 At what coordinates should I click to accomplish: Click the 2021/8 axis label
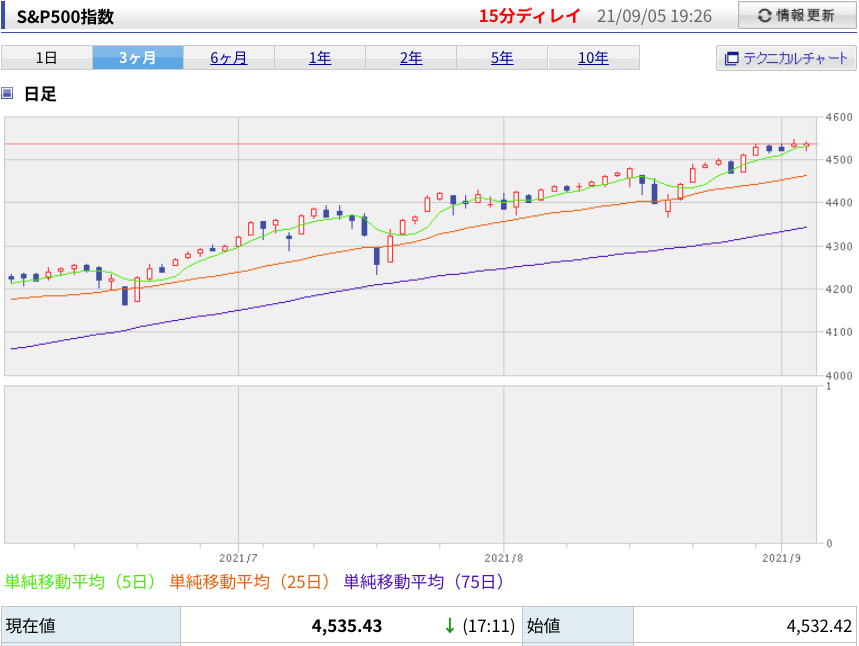point(503,558)
